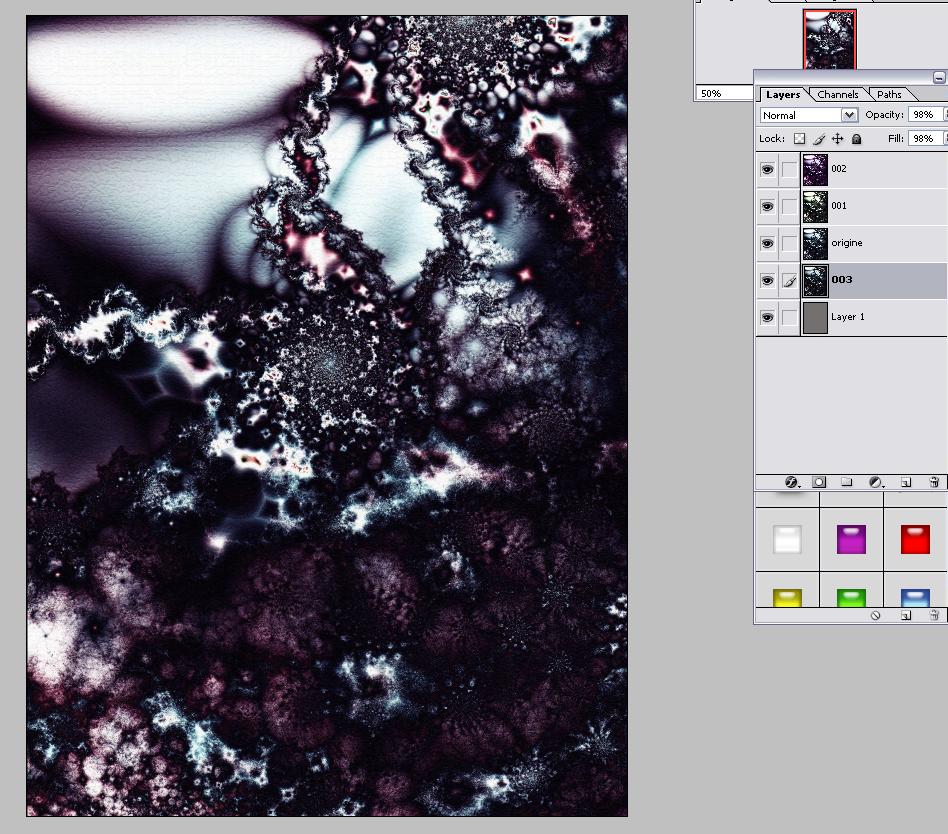Open the Normal blend mode dropdown
948x834 pixels.
click(808, 115)
